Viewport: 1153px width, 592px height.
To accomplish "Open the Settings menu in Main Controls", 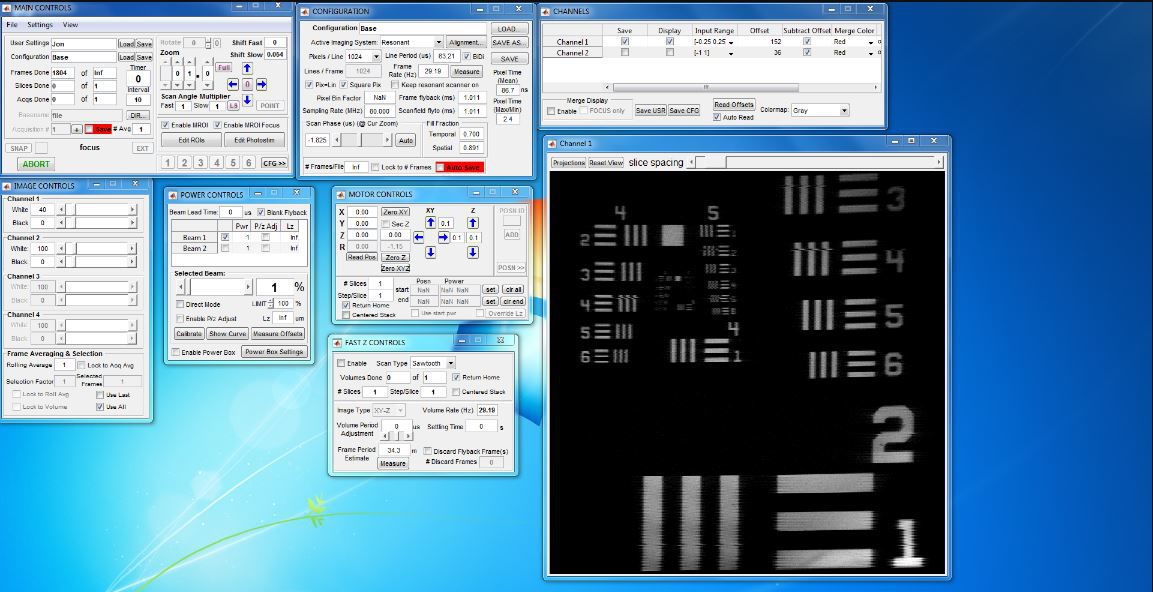I will point(41,24).
